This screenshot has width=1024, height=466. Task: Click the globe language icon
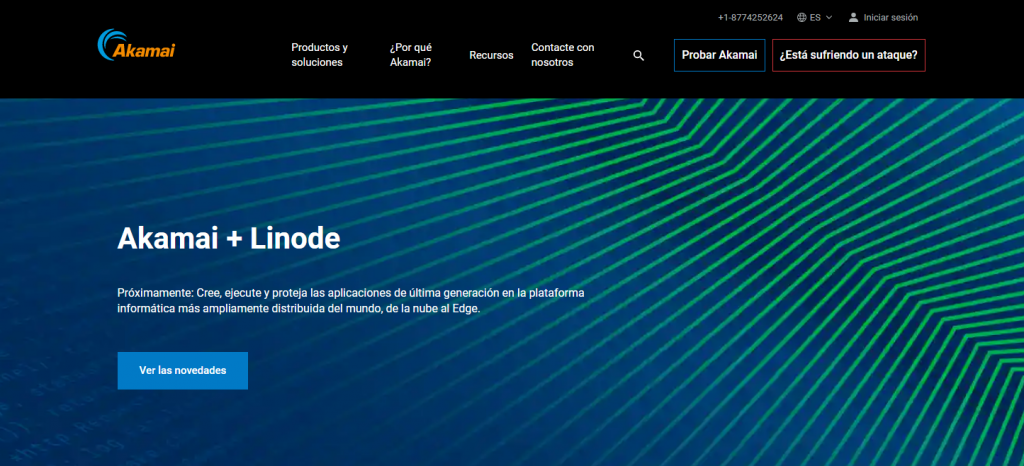click(802, 18)
